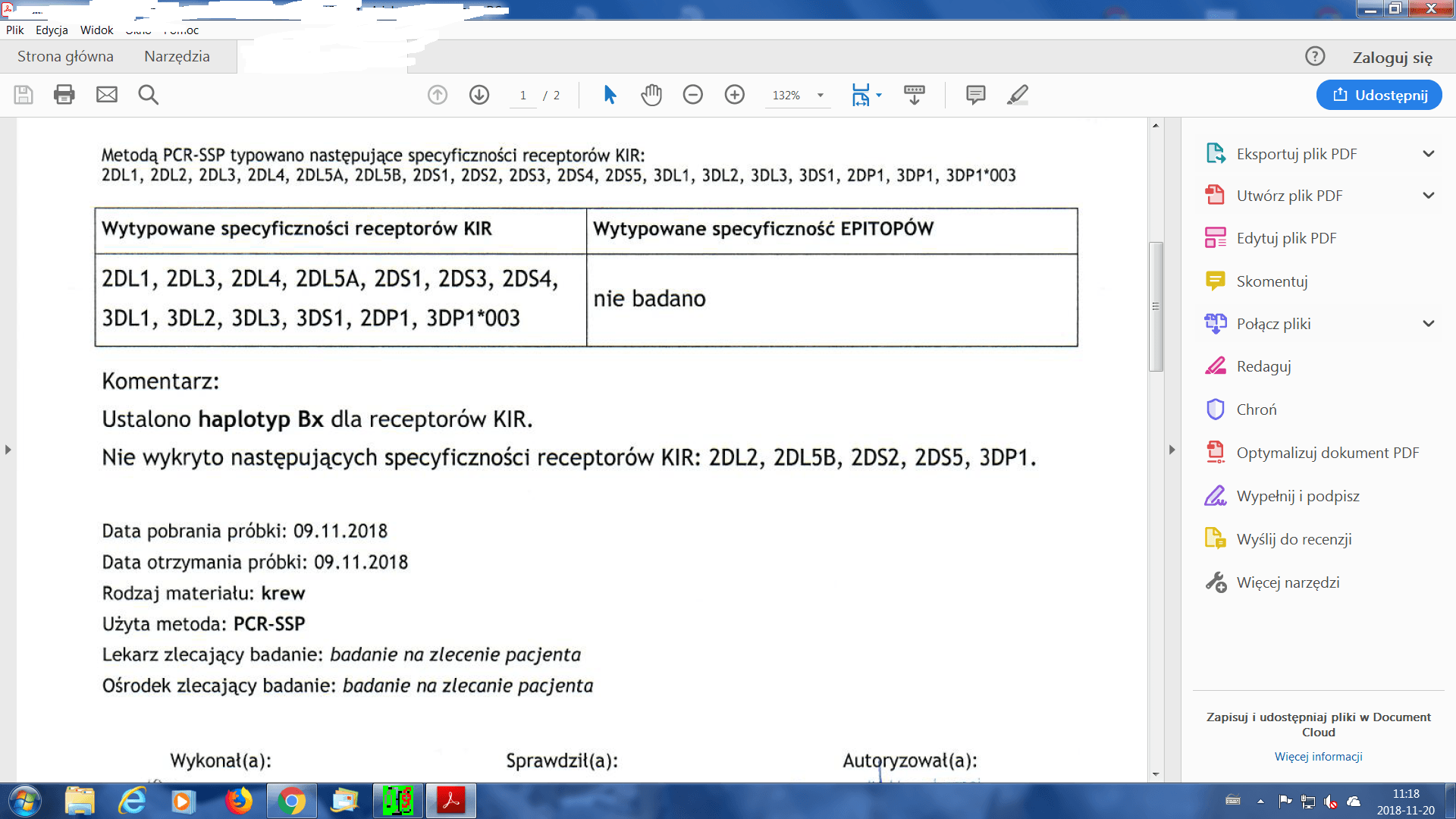Open Więcej informacji link
The height and width of the screenshot is (819, 1456).
[1318, 757]
